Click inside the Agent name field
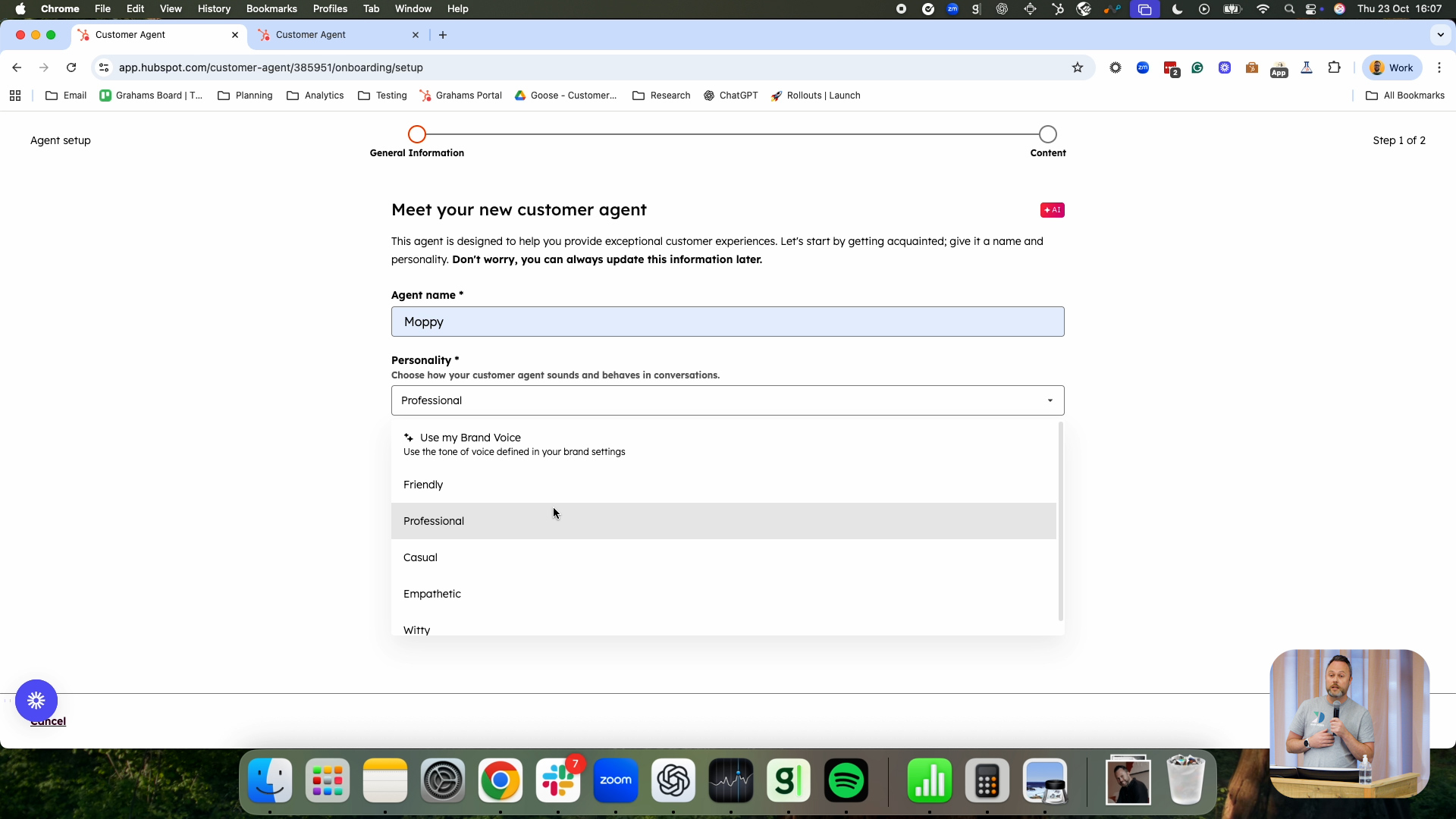The width and height of the screenshot is (1456, 819). [727, 322]
